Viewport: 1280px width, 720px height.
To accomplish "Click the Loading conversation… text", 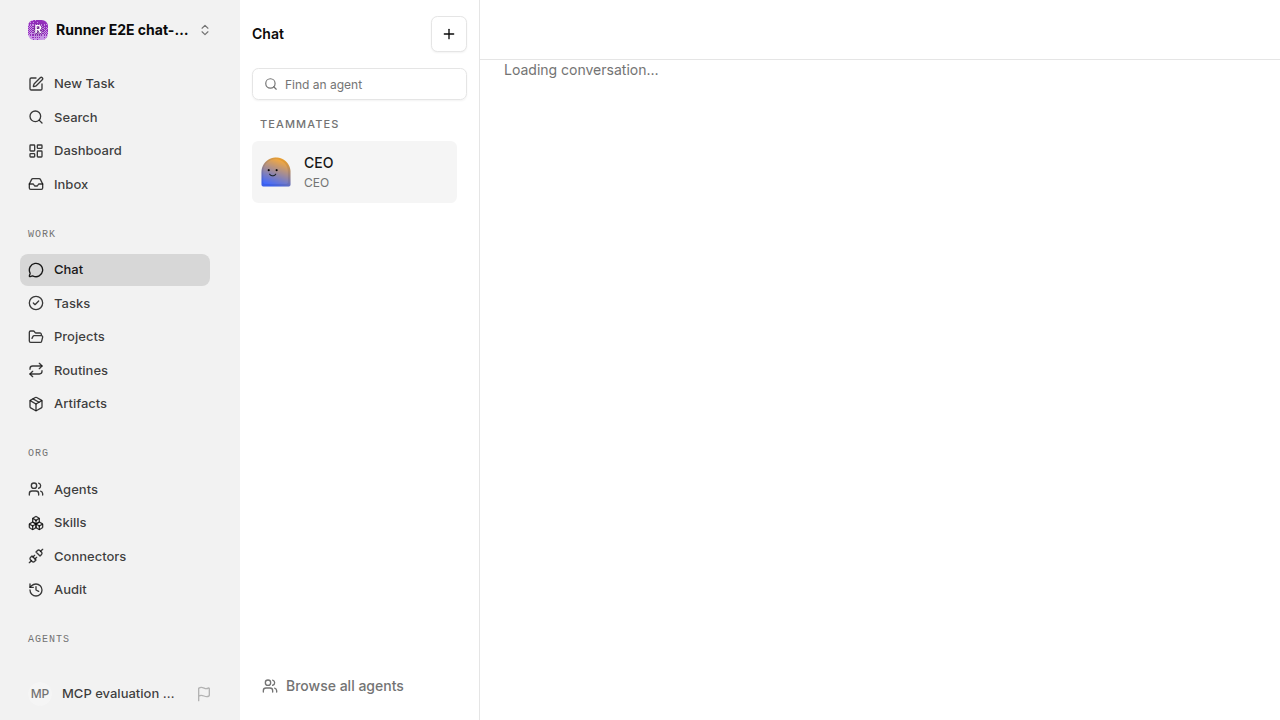I will click(x=581, y=70).
